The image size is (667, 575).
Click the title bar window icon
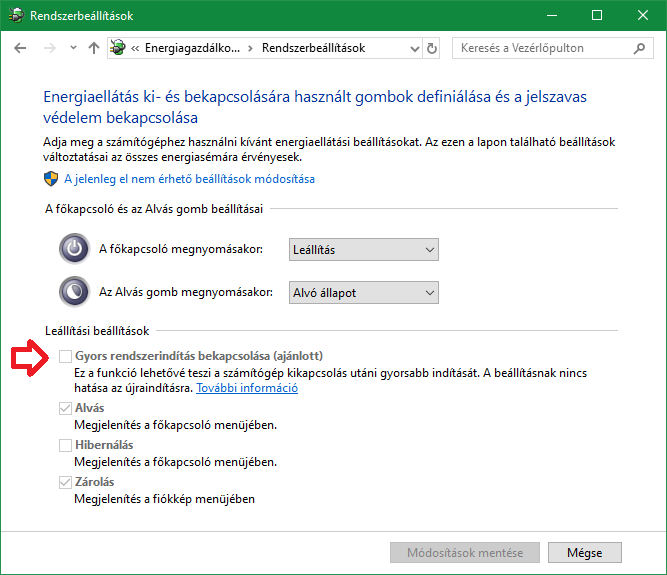point(16,15)
